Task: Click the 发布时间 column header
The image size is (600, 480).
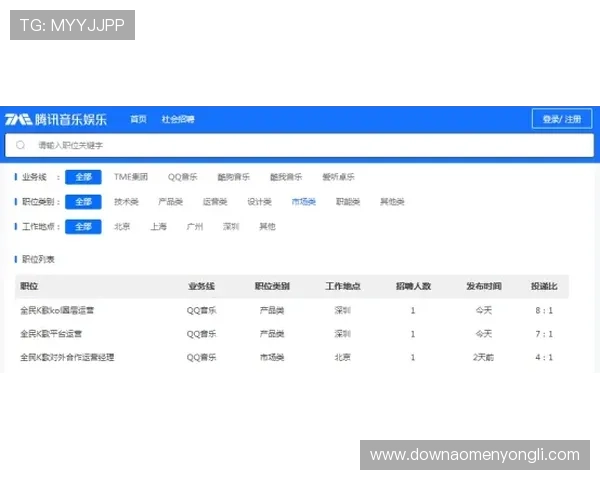Action: pos(484,286)
